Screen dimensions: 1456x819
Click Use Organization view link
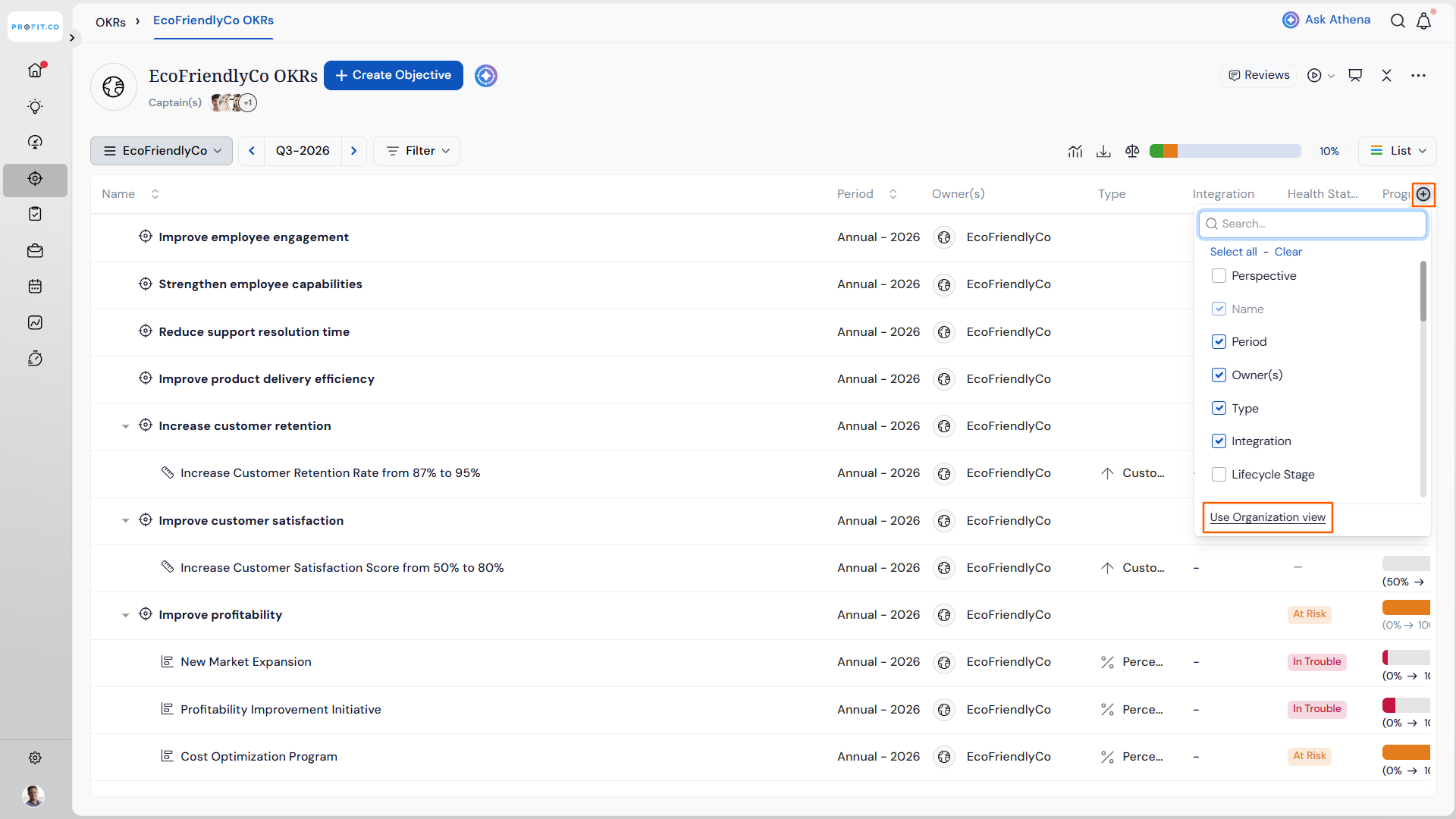[x=1267, y=517]
